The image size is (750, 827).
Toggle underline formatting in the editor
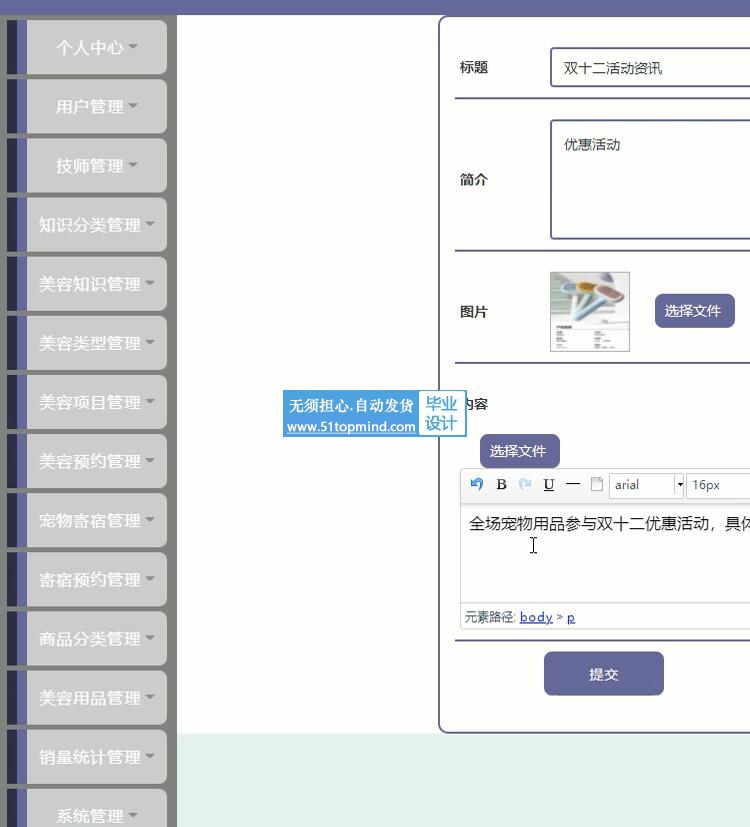[x=549, y=484]
